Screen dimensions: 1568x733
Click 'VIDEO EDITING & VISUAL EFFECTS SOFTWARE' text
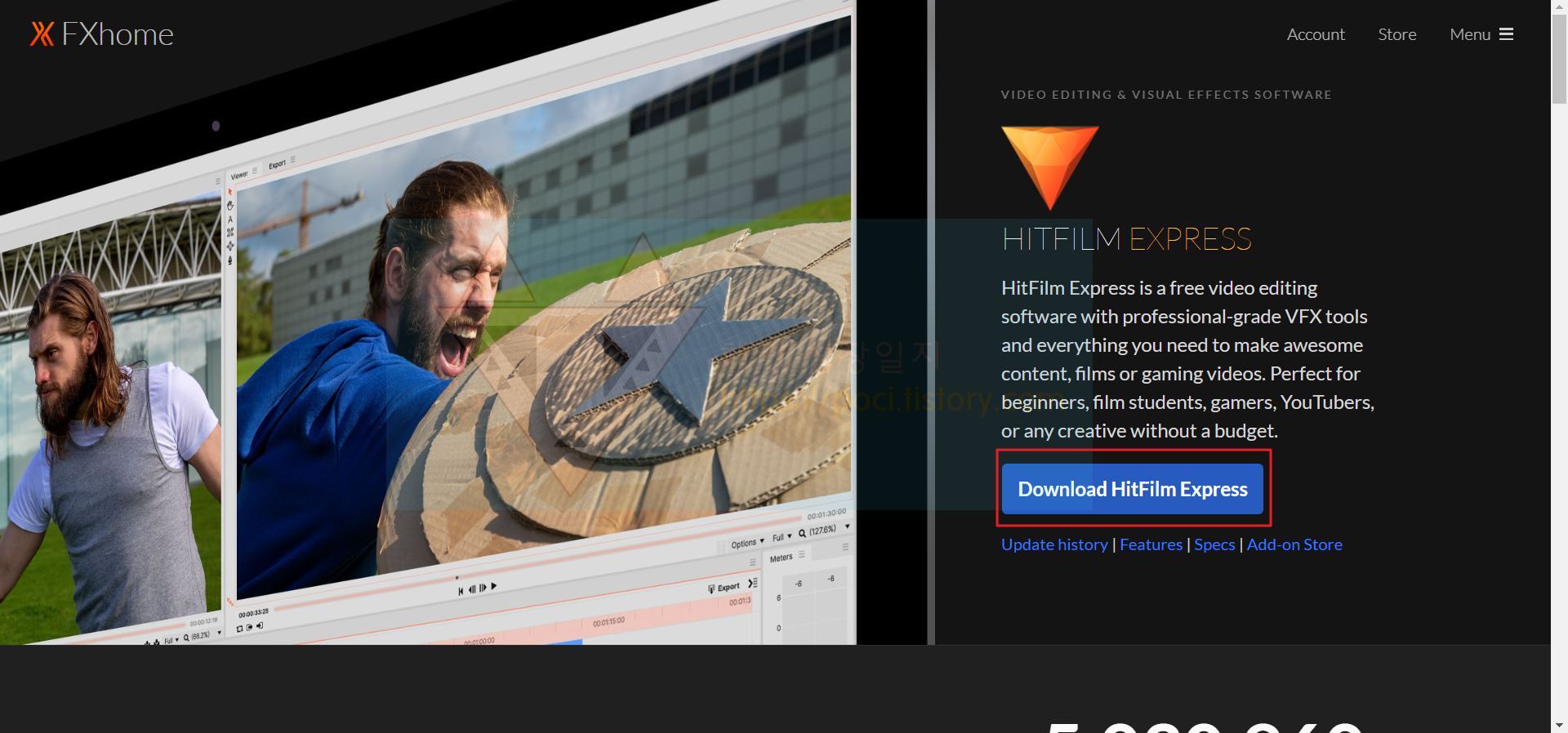click(1166, 95)
